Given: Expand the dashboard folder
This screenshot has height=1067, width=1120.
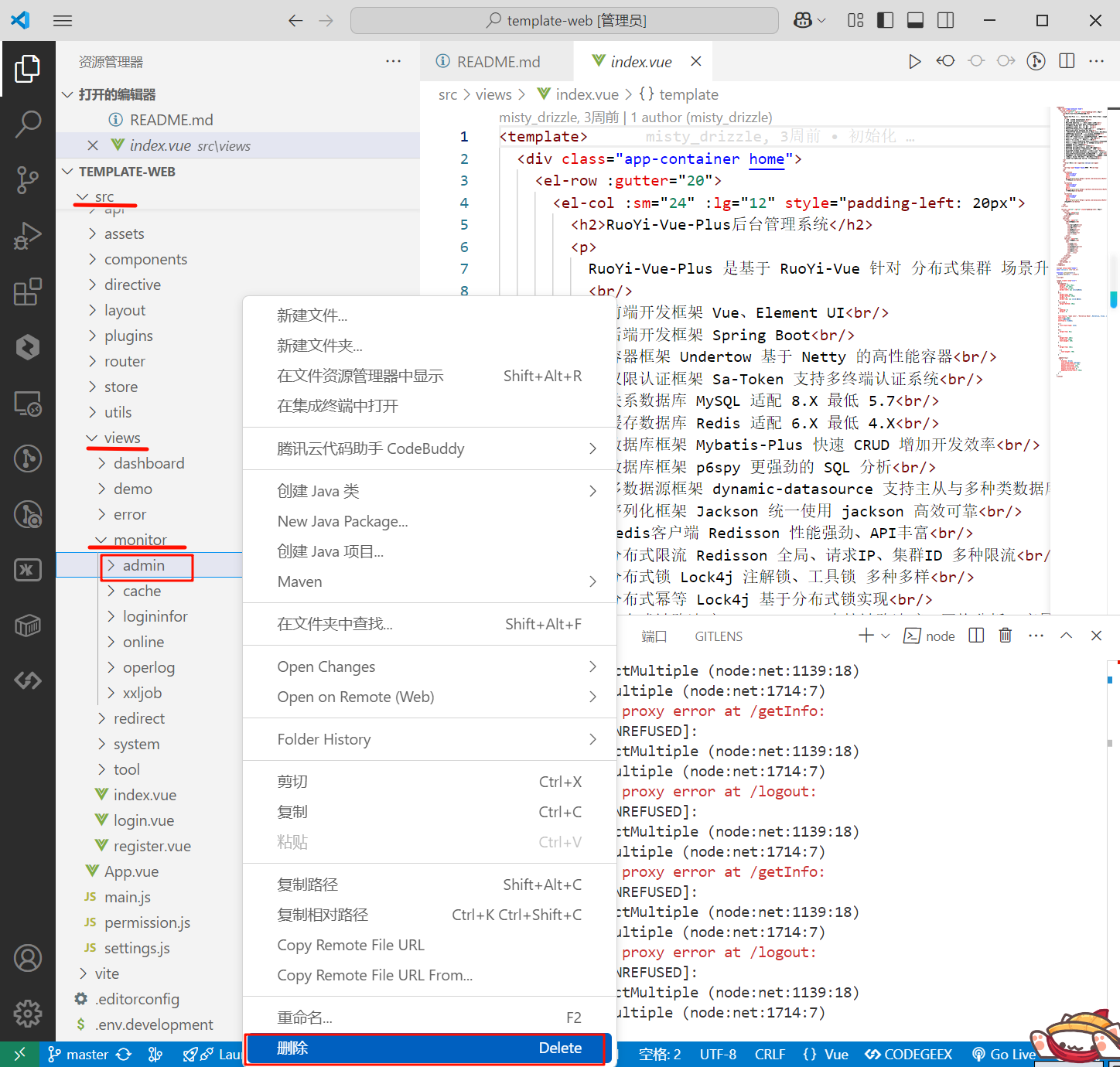Looking at the screenshot, I should (102, 463).
